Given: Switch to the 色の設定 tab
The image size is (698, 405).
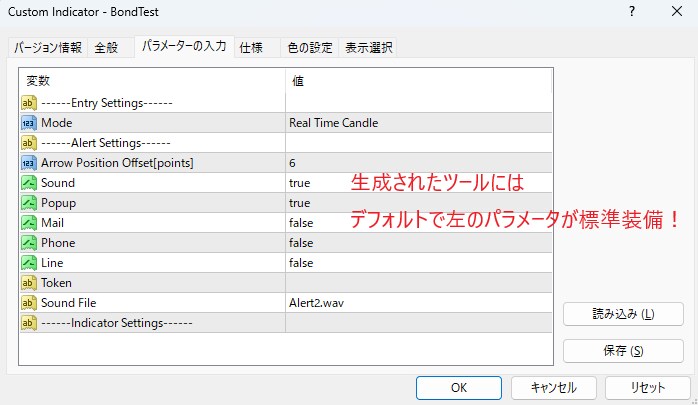Looking at the screenshot, I should click(310, 48).
